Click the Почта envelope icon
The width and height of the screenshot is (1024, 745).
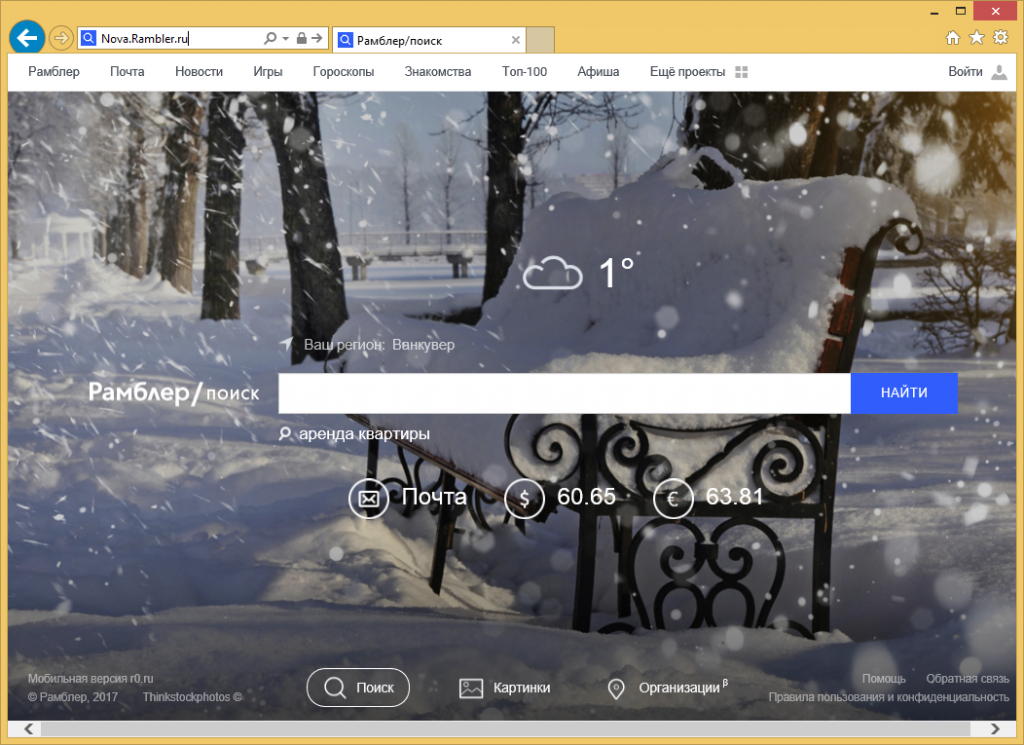368,499
